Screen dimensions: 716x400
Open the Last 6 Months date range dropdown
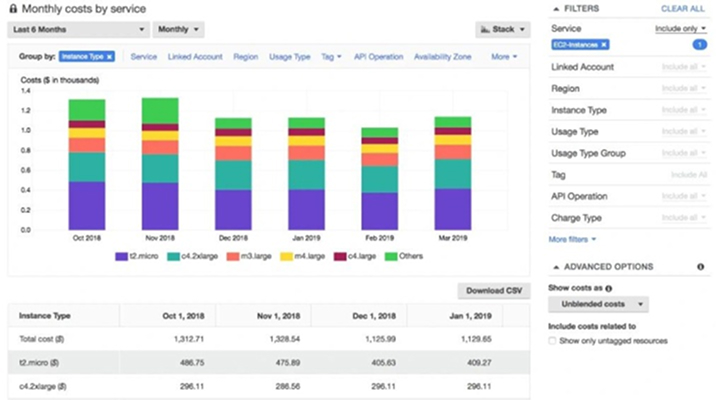(80, 30)
